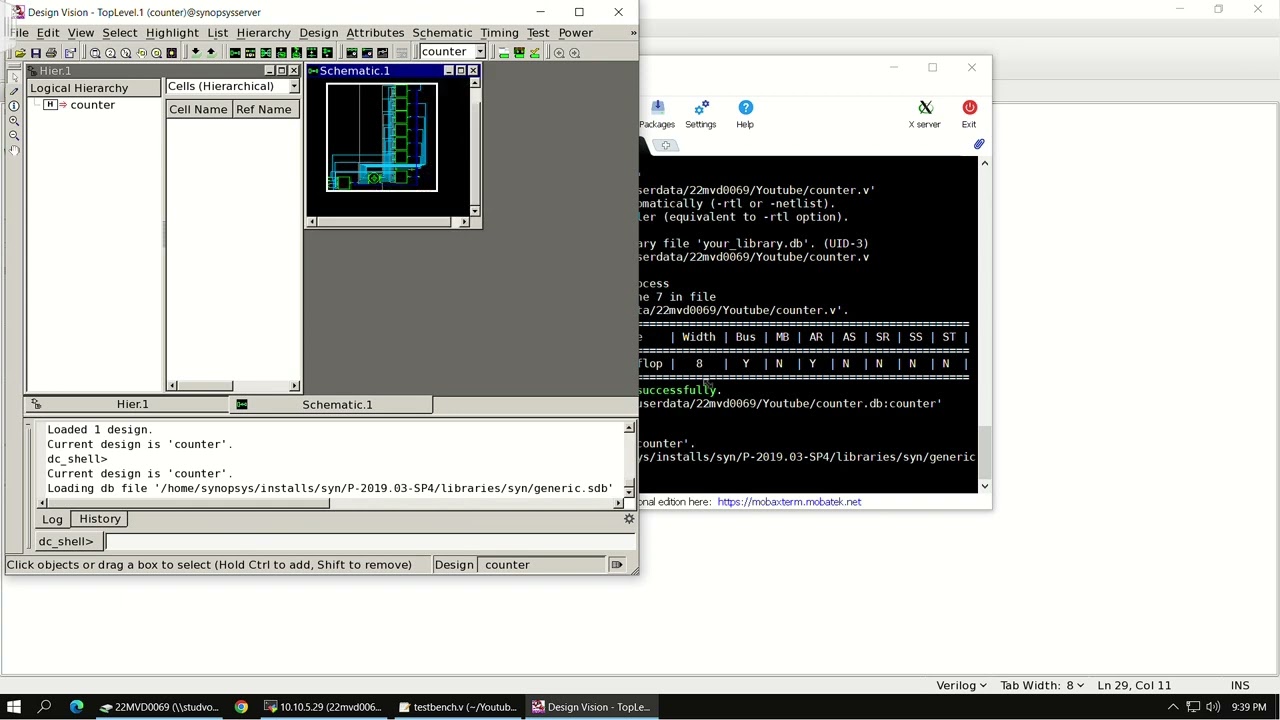Image resolution: width=1280 pixels, height=720 pixels.
Task: Switch to the Schematic.1 window tab
Action: [332, 405]
